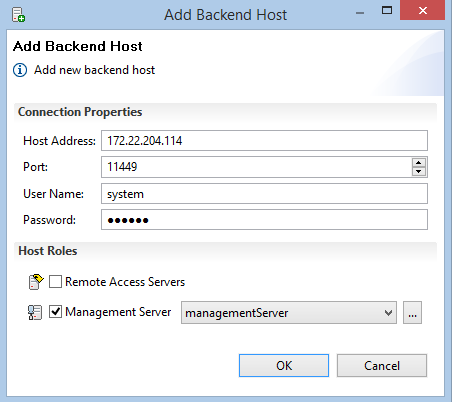Click the blue information icon
The width and height of the screenshot is (452, 402).
(20, 70)
